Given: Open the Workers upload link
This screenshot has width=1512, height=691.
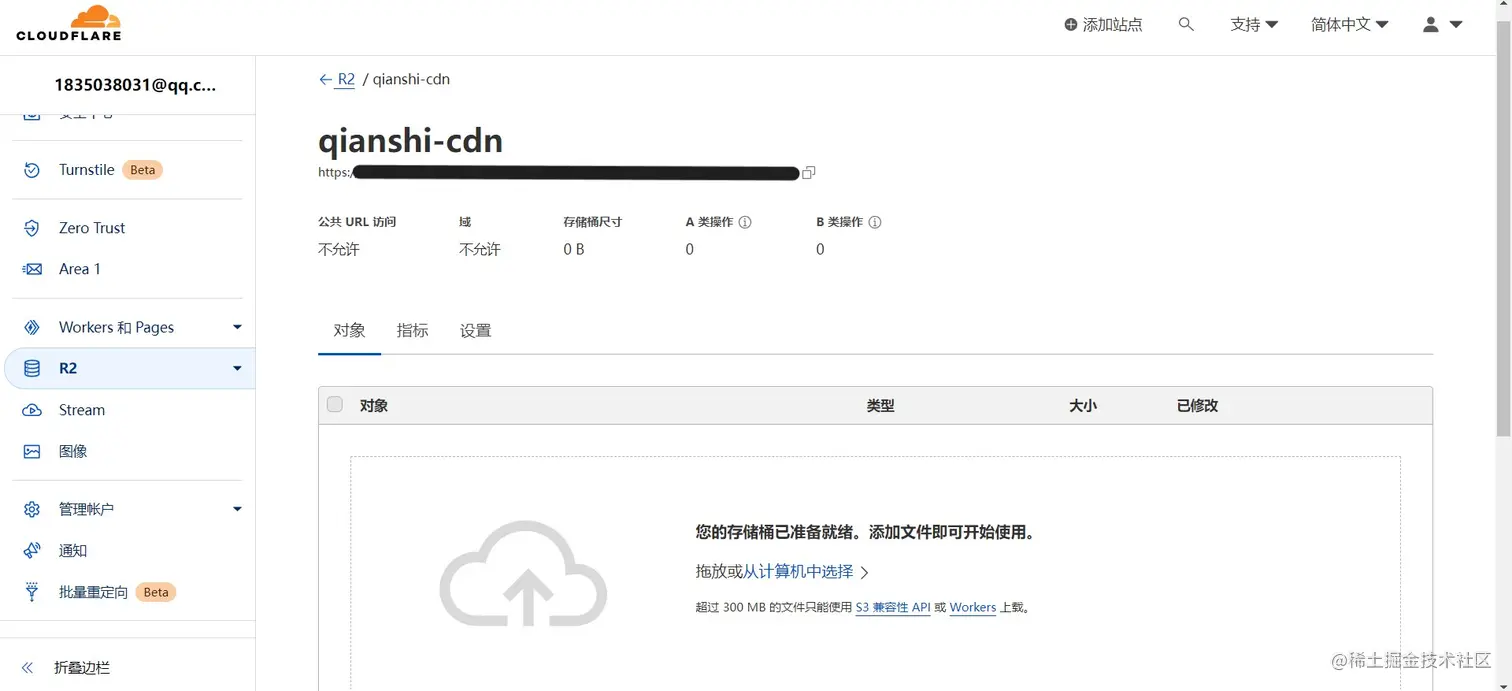Looking at the screenshot, I should point(973,607).
